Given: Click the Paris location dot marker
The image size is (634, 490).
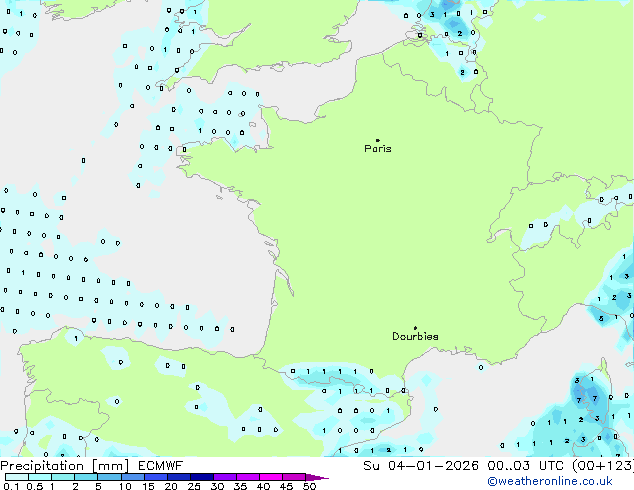Looking at the screenshot, I should (378, 140).
